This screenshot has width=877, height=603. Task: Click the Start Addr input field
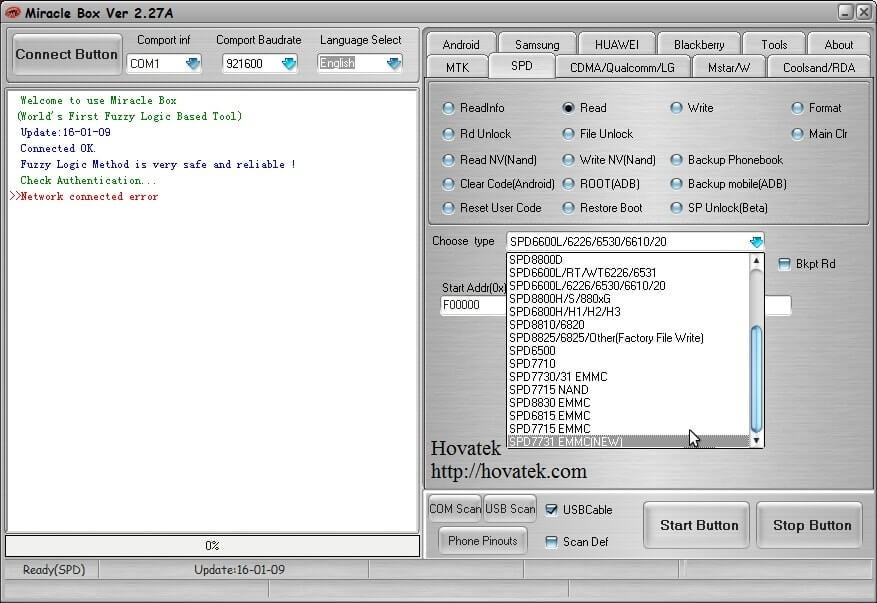[x=473, y=305]
